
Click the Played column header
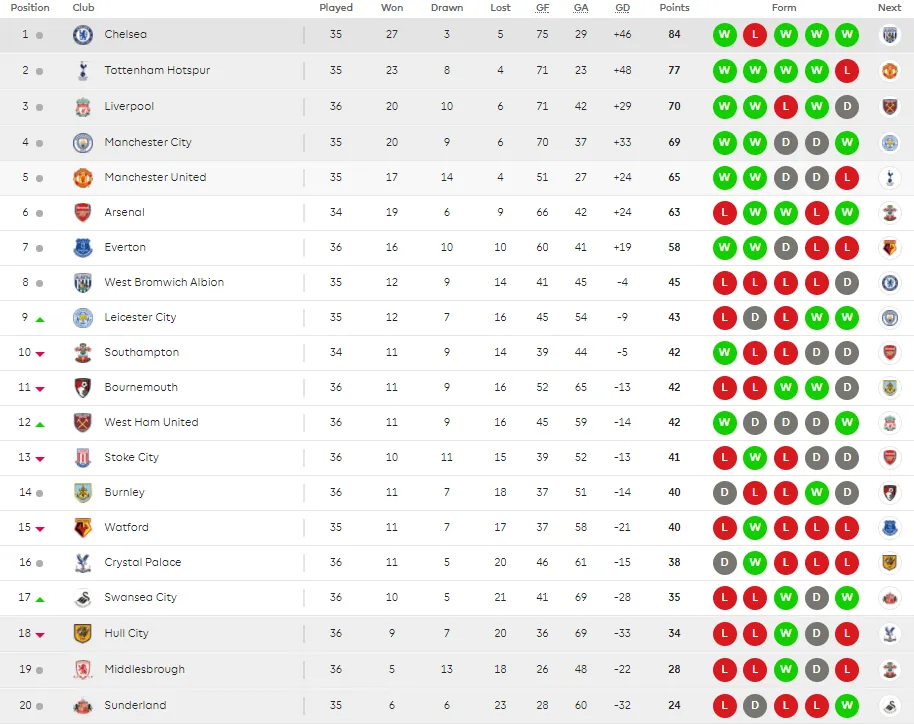pos(336,8)
